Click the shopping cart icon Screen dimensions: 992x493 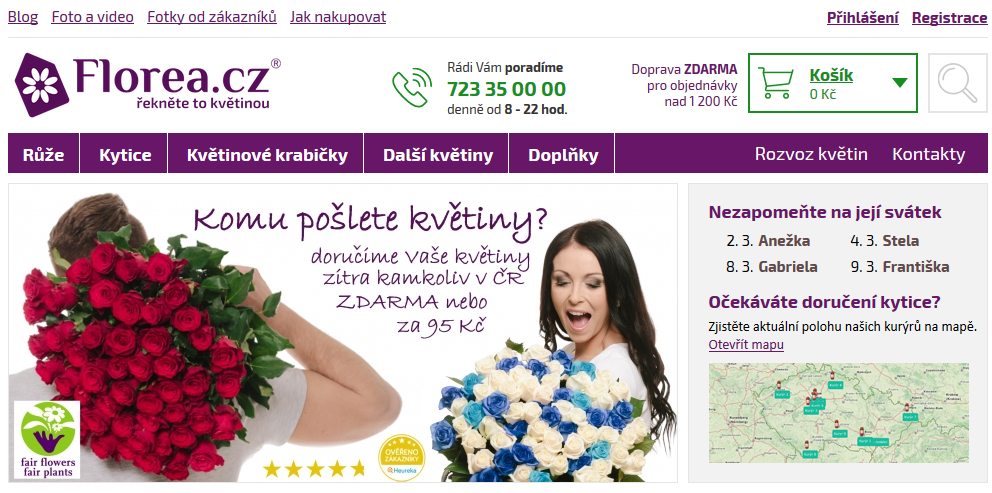coord(776,83)
